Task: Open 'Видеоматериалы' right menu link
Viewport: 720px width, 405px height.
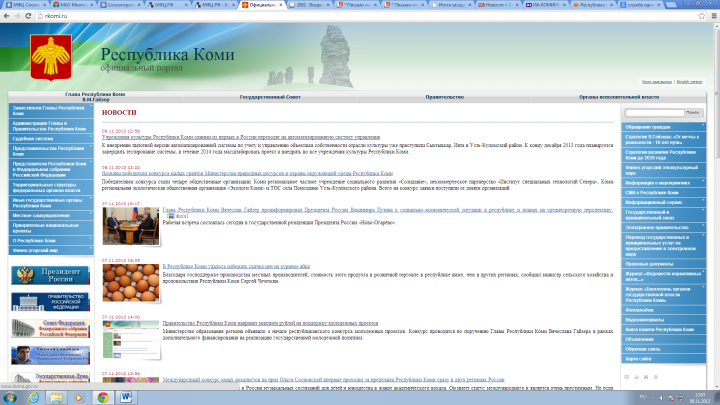Action: 664,320
